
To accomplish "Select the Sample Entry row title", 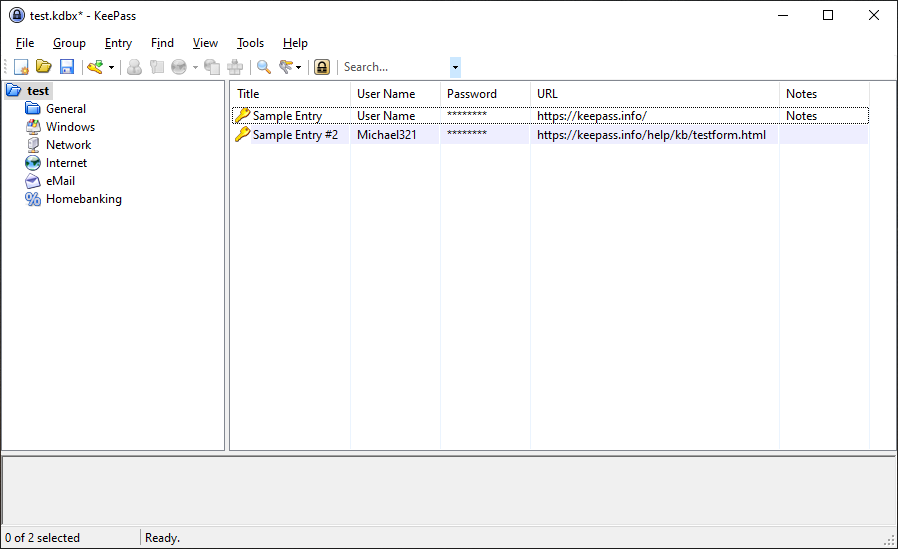I will [287, 116].
